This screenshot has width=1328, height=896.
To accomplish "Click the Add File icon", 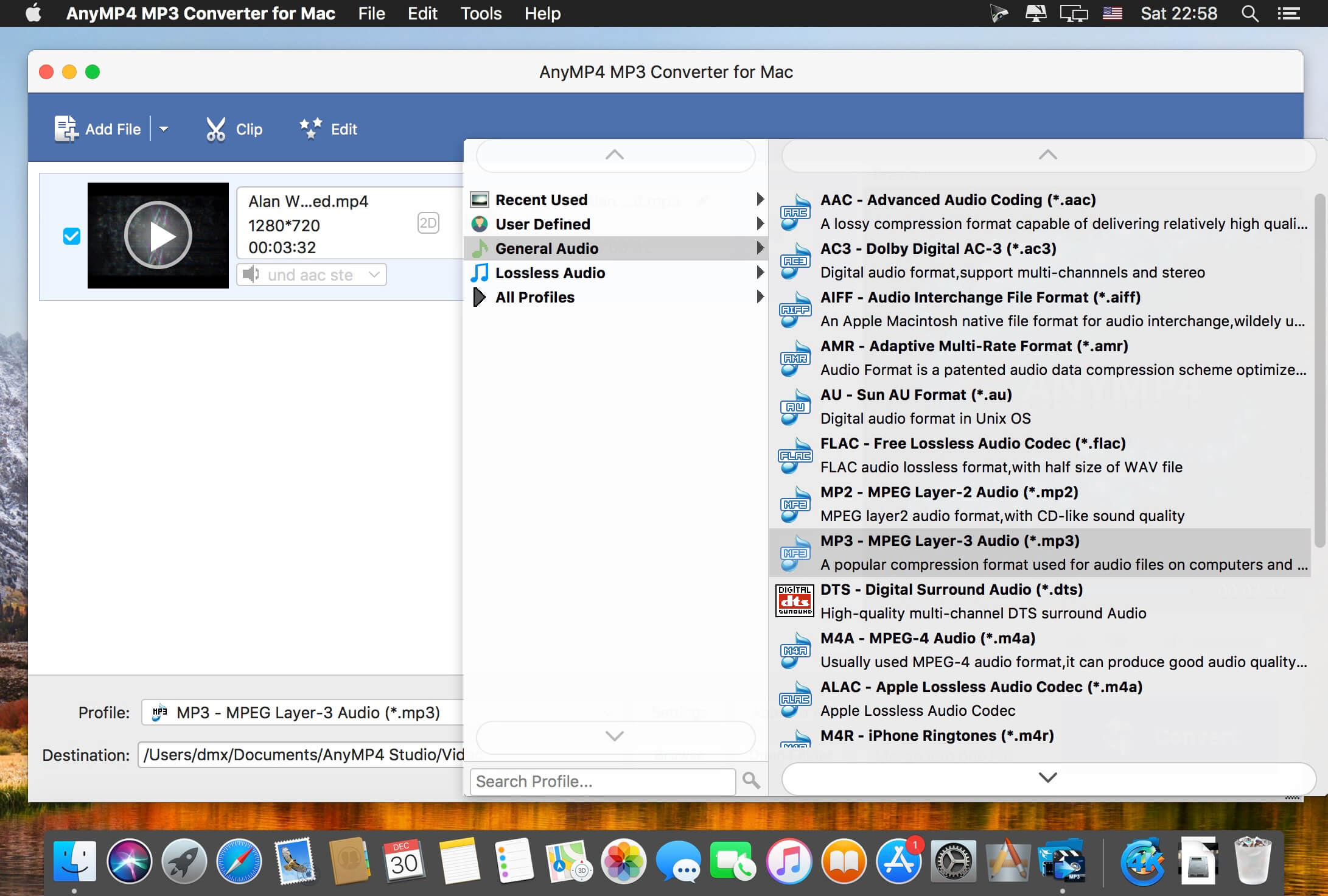I will click(x=66, y=129).
